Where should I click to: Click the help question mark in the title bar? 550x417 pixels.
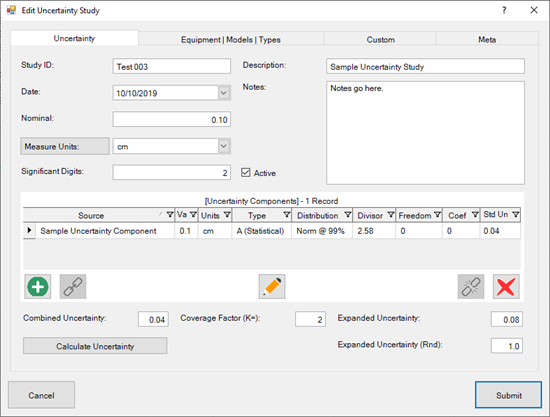(504, 10)
